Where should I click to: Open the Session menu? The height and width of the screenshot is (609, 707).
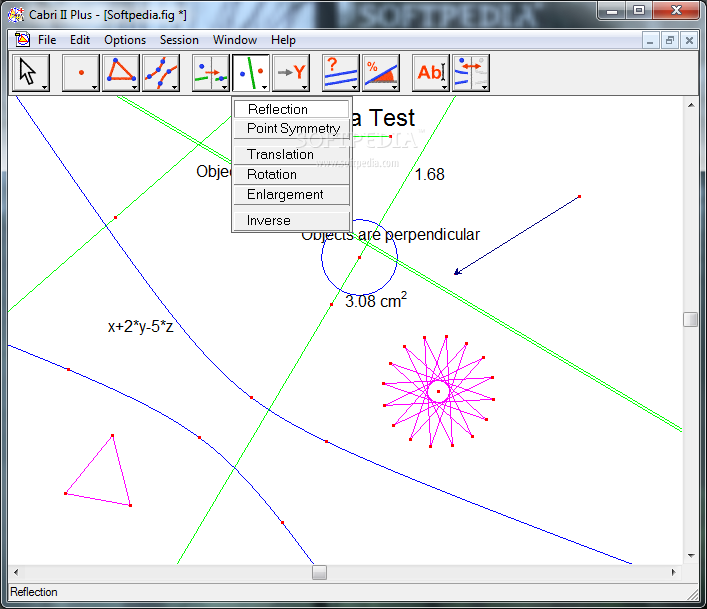[179, 40]
